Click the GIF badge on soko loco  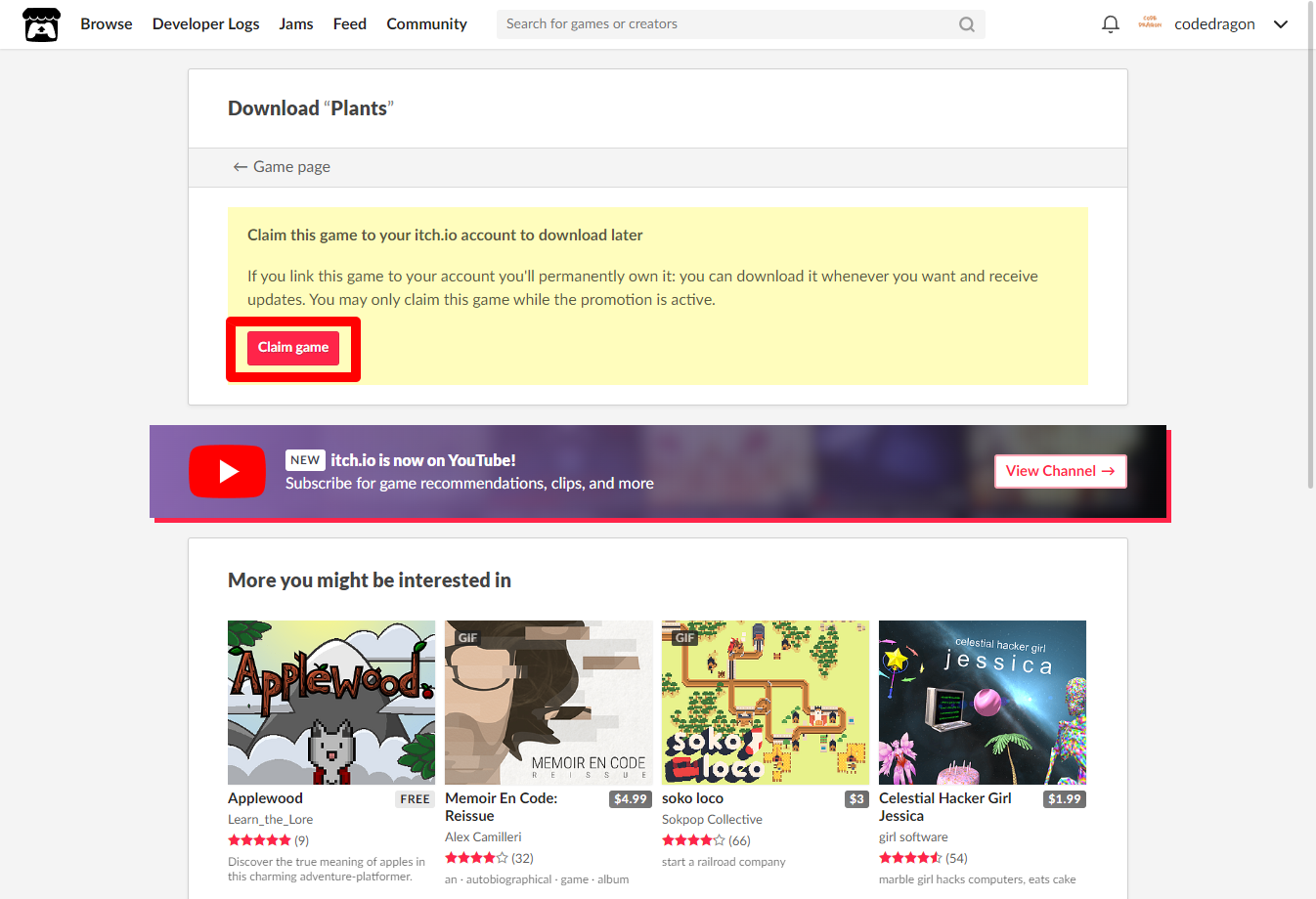pyautogui.click(x=685, y=638)
